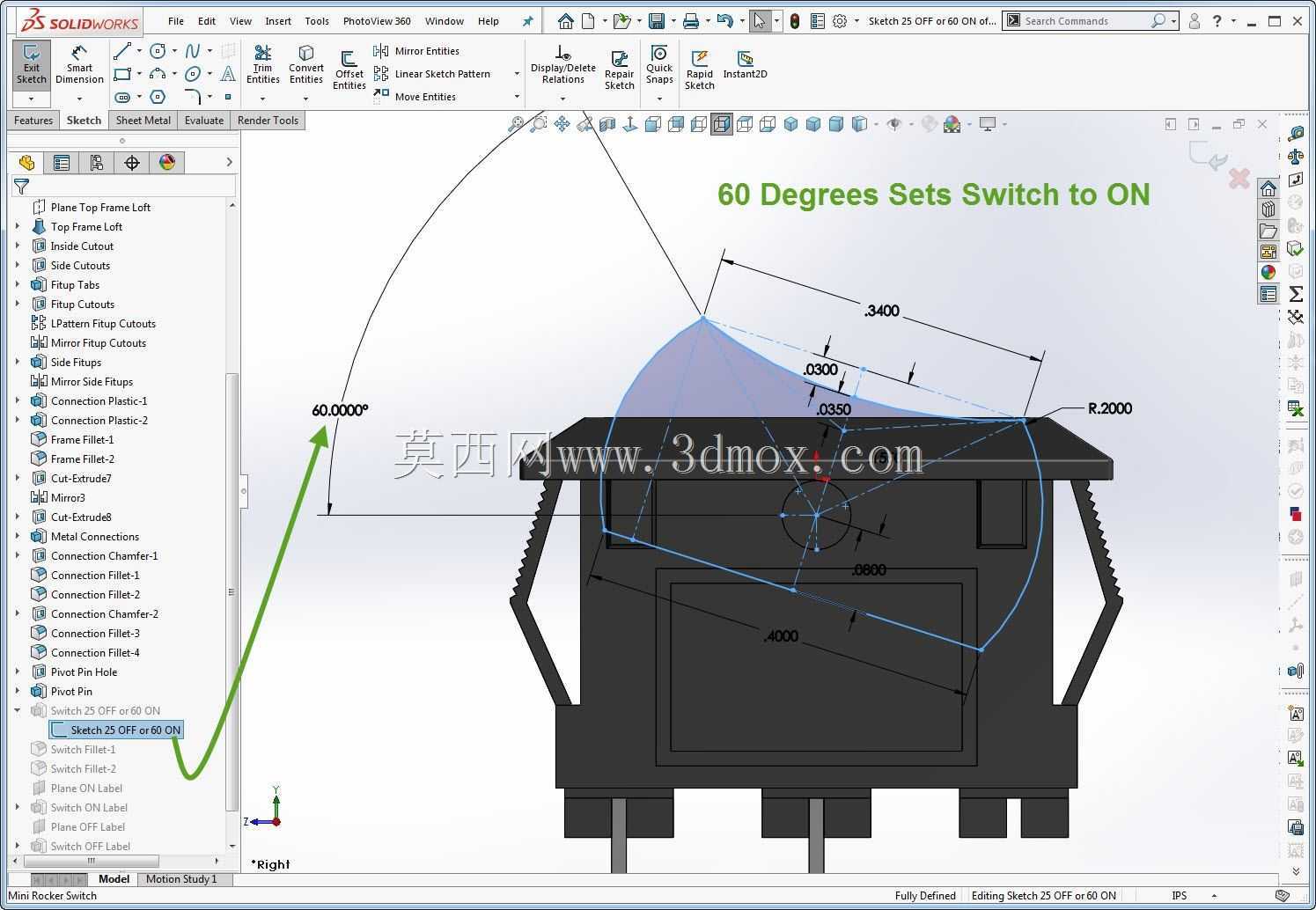Switch to the Sheet Metal tab
This screenshot has height=910, width=1316.
click(x=143, y=121)
